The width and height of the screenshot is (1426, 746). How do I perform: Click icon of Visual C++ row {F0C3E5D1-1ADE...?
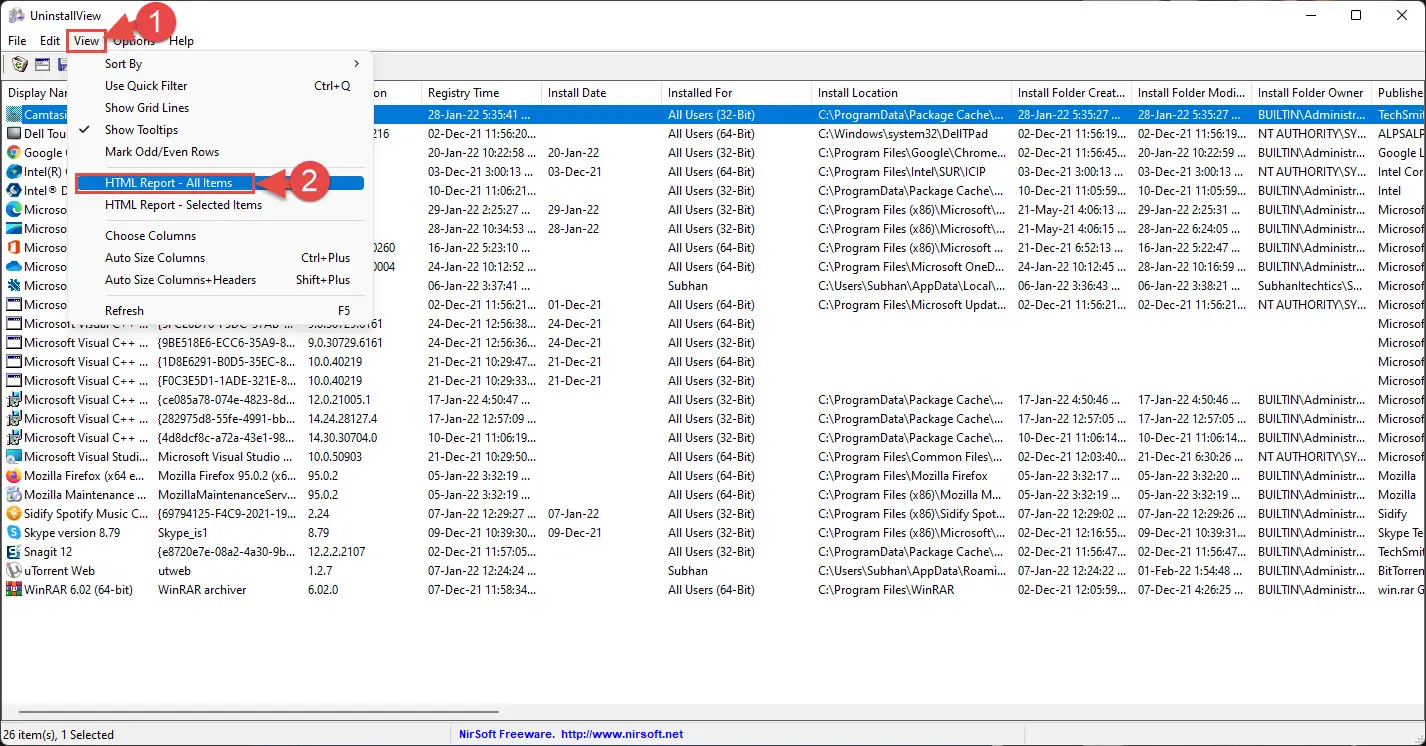pyautogui.click(x=14, y=381)
